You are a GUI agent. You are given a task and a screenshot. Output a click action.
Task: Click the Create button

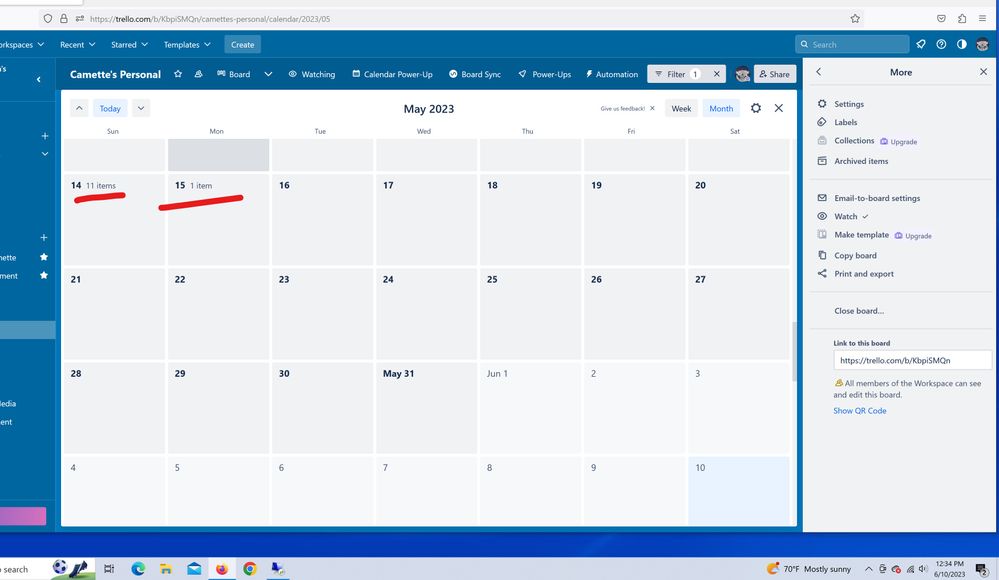[x=242, y=45]
